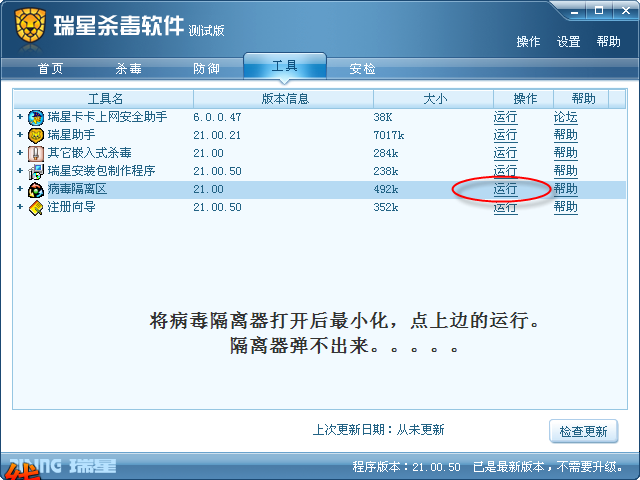The width and height of the screenshot is (640, 480).
Task: Open 帮助 link for 瑞星安装包制作程序
Action: (566, 171)
